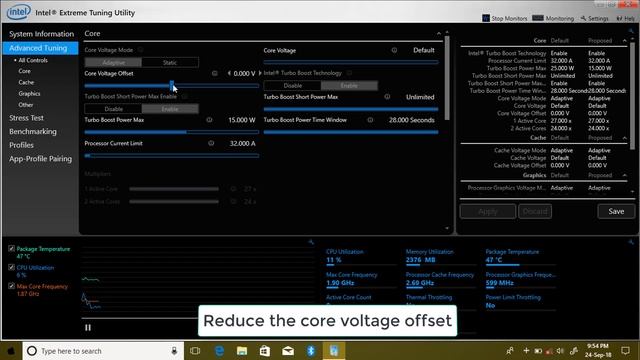
Task: Collapse the Core section header chevron
Action: pyautogui.click(x=439, y=33)
